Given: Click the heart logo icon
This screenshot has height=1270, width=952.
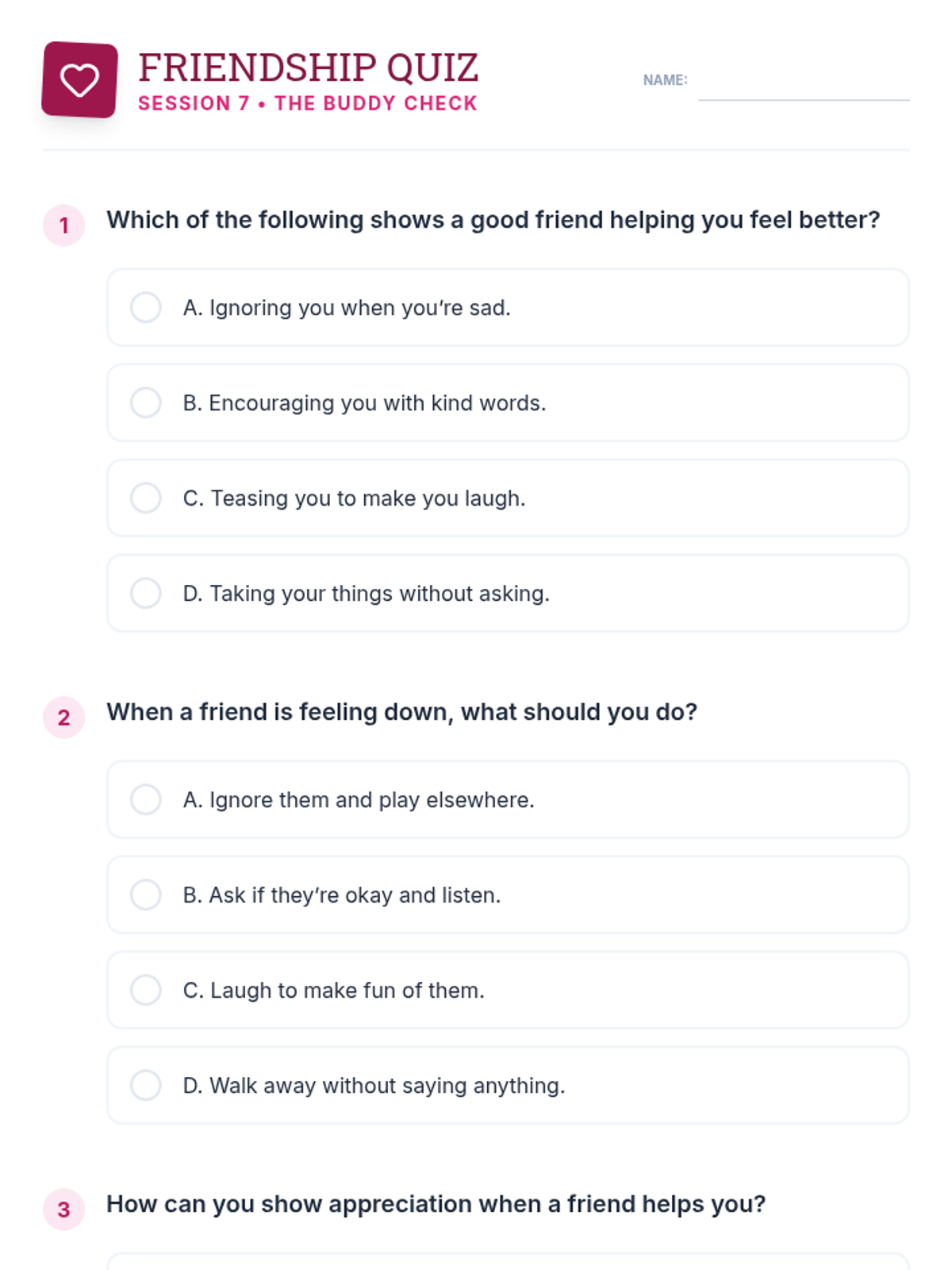Looking at the screenshot, I should 79,80.
